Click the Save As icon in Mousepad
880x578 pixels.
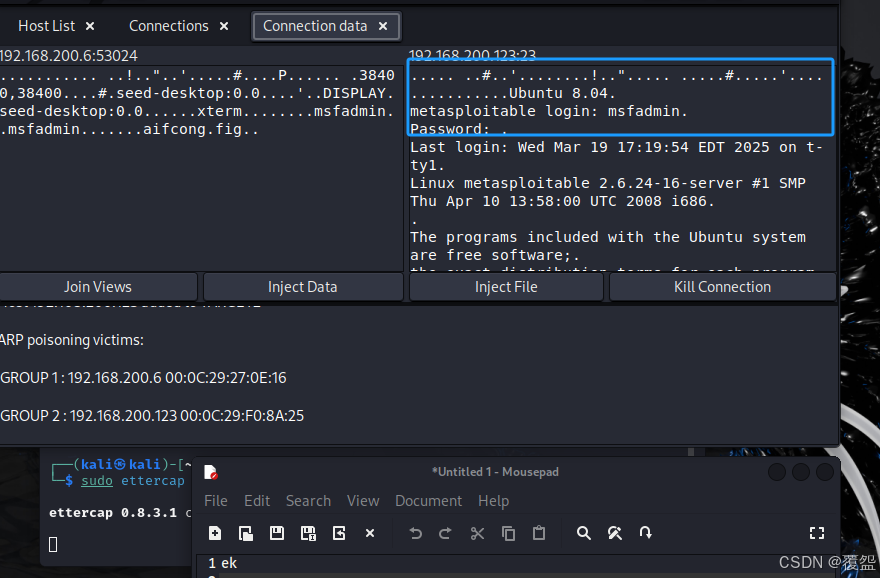point(308,533)
